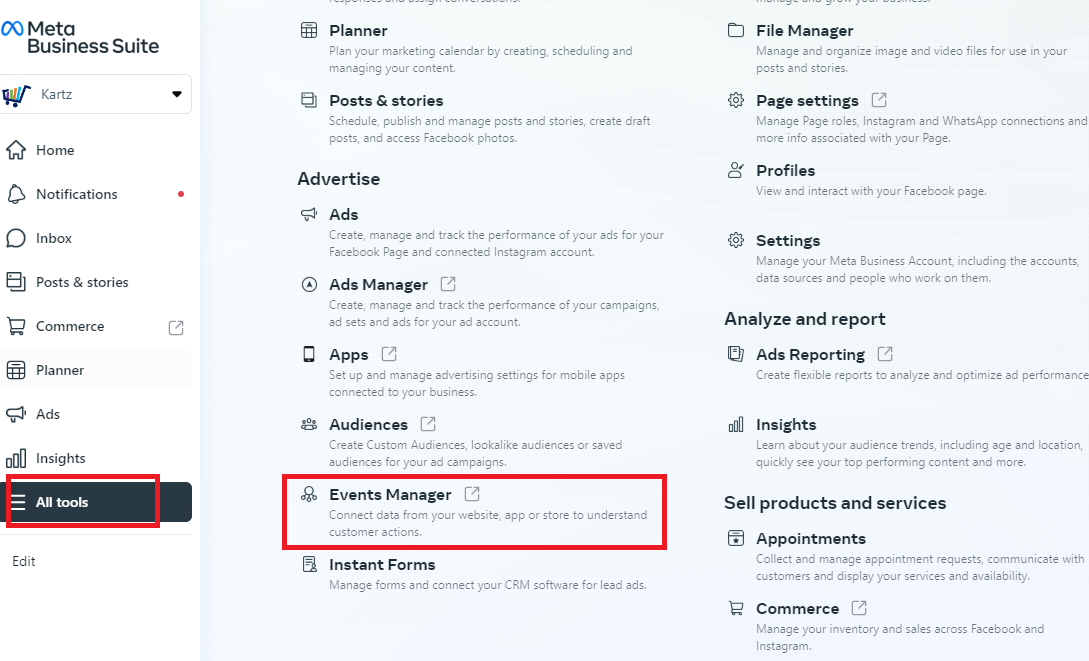This screenshot has height=661, width=1089.
Task: Click the Apps mobile phone icon
Action: tap(309, 354)
